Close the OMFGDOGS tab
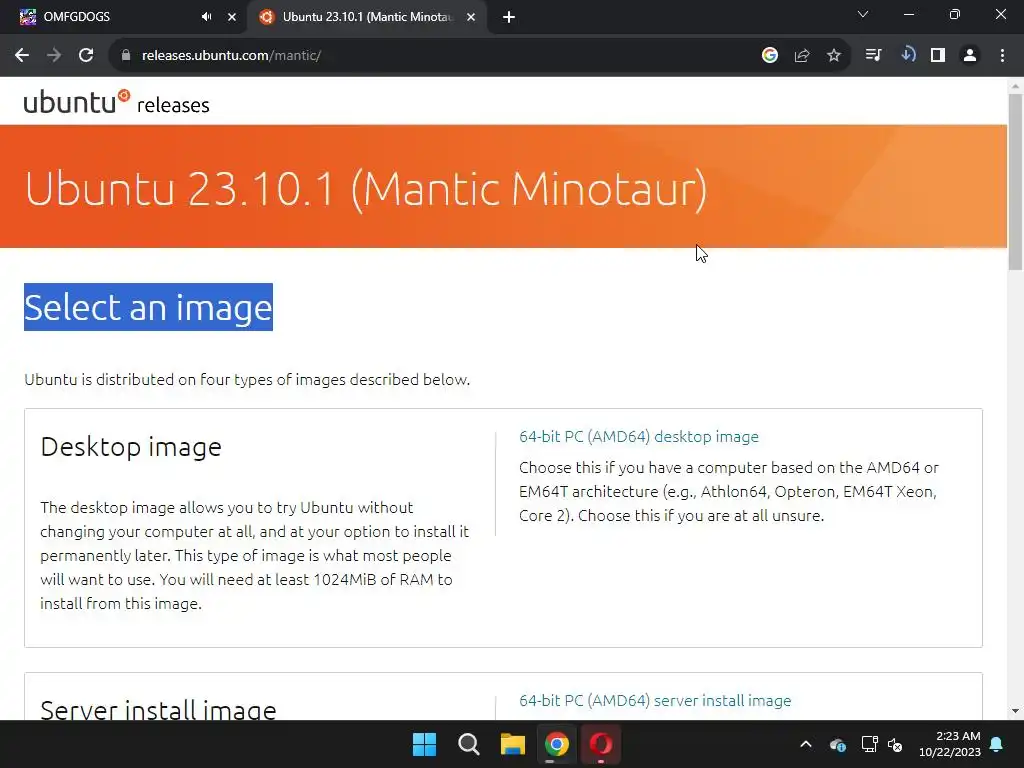 (232, 17)
